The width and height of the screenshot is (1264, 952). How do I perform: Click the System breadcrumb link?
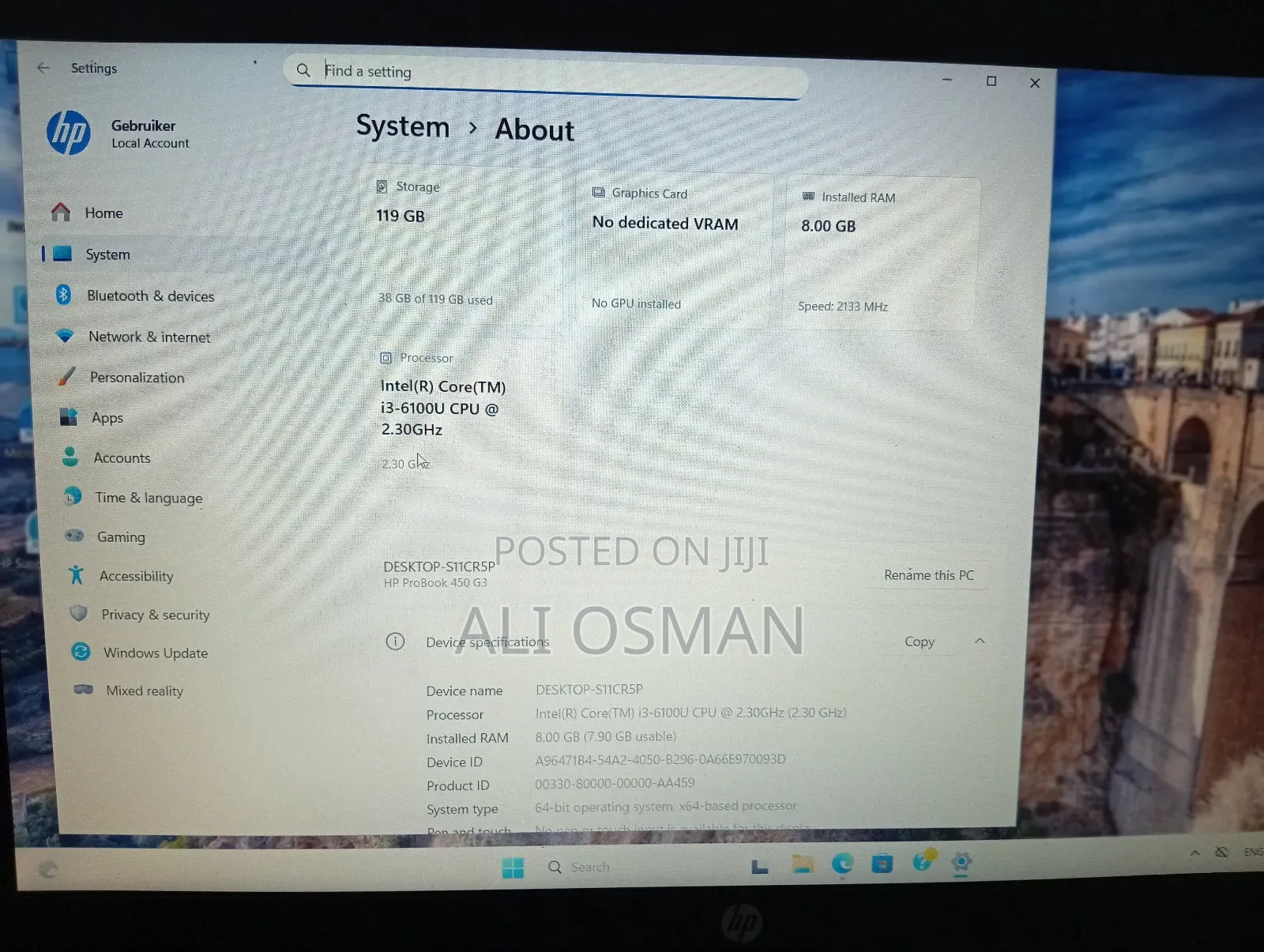click(x=403, y=126)
